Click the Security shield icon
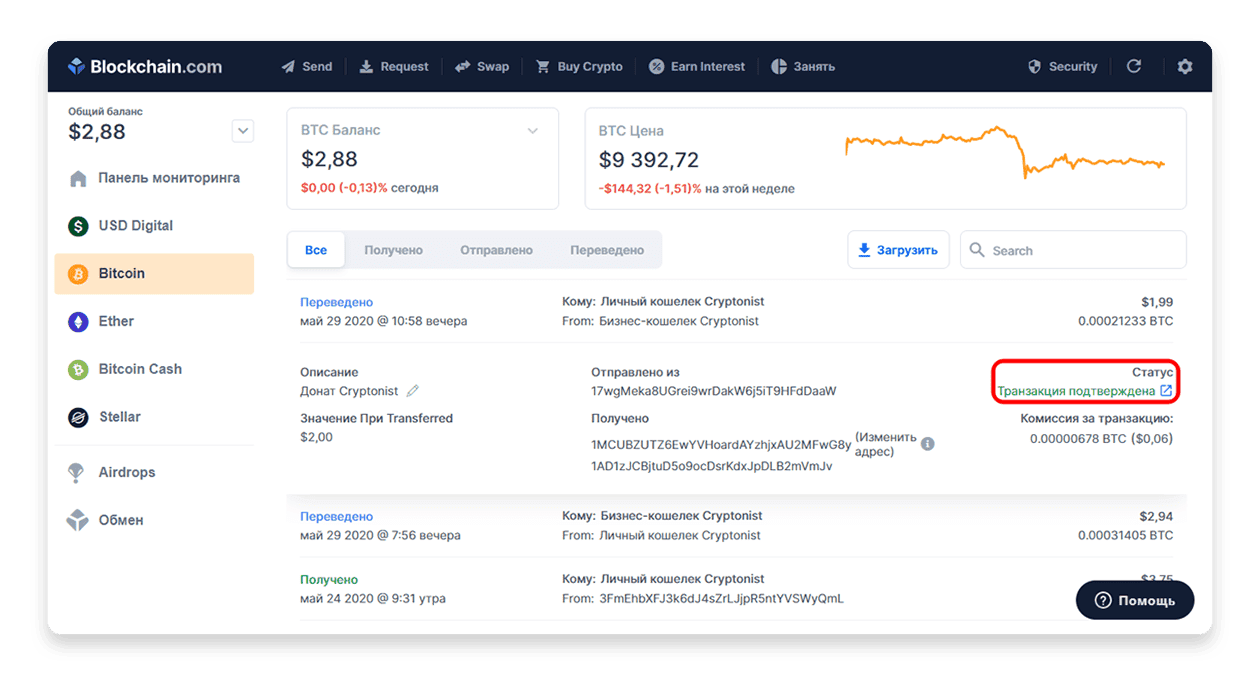The height and width of the screenshot is (675, 1260). coord(1035,67)
